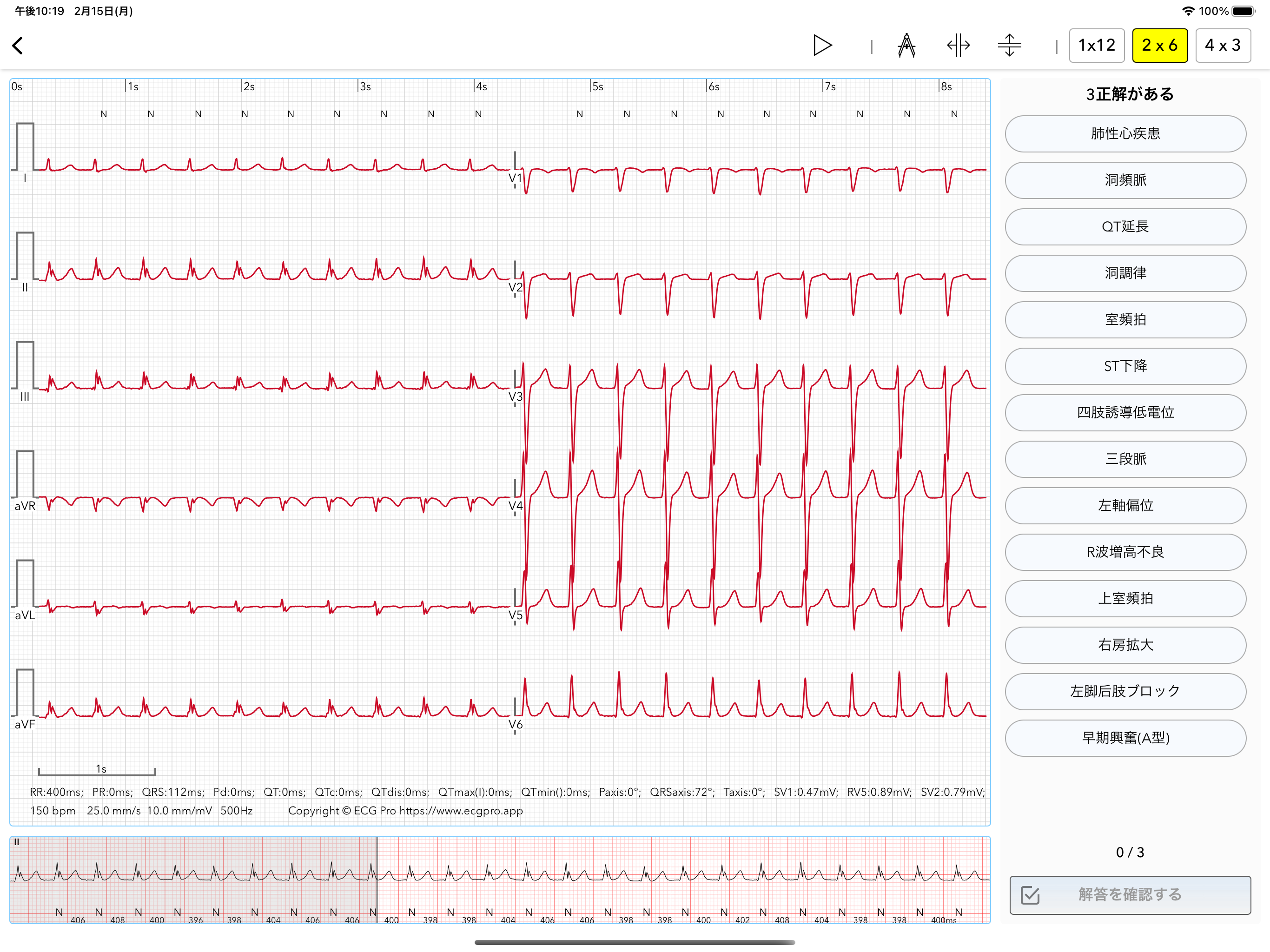Select the 右房拡大 answer
The image size is (1270, 952).
click(x=1125, y=645)
